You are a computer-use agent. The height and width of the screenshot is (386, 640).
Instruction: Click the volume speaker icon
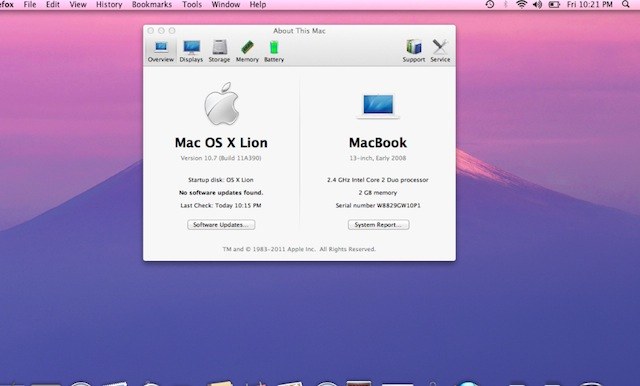(538, 4)
